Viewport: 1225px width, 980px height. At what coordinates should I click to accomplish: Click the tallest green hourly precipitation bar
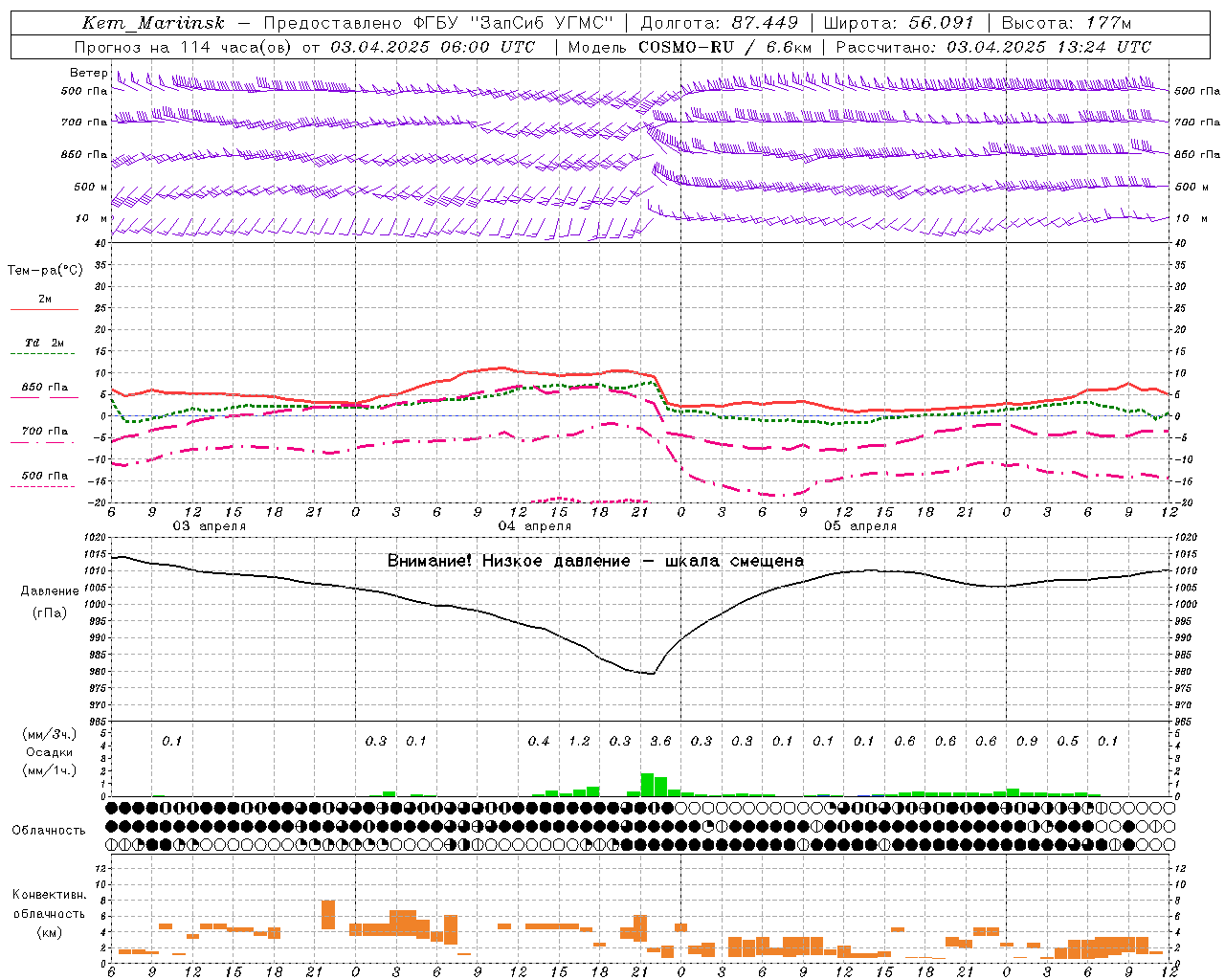tap(647, 785)
